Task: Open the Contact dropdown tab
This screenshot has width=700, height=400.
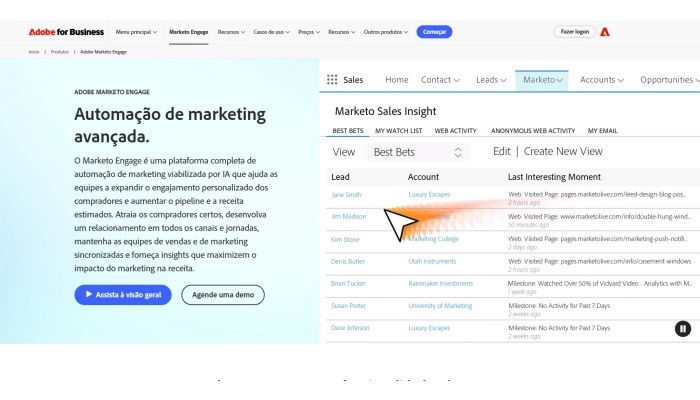Action: pyautogui.click(x=440, y=79)
